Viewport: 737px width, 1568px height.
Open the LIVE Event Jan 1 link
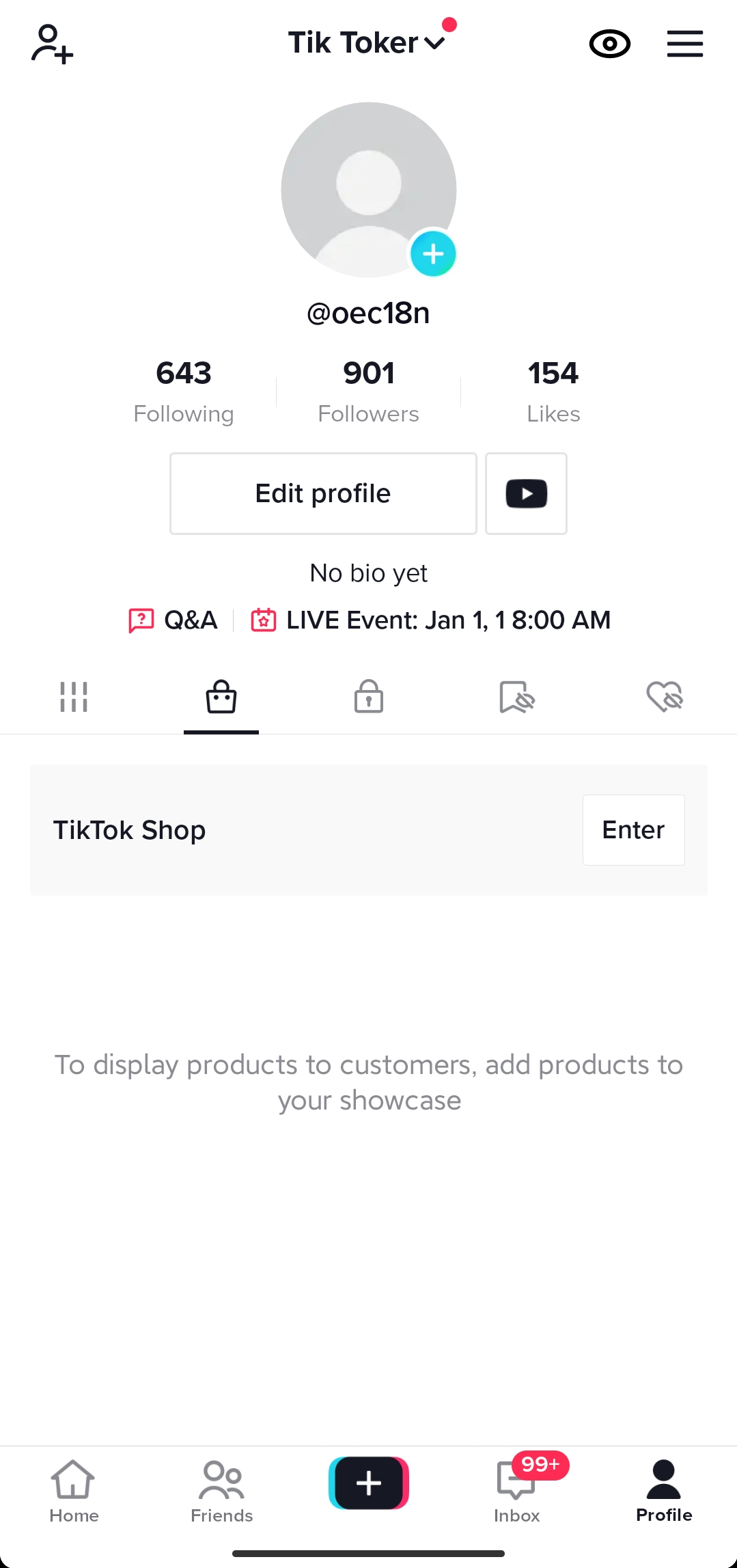pyautogui.click(x=432, y=620)
